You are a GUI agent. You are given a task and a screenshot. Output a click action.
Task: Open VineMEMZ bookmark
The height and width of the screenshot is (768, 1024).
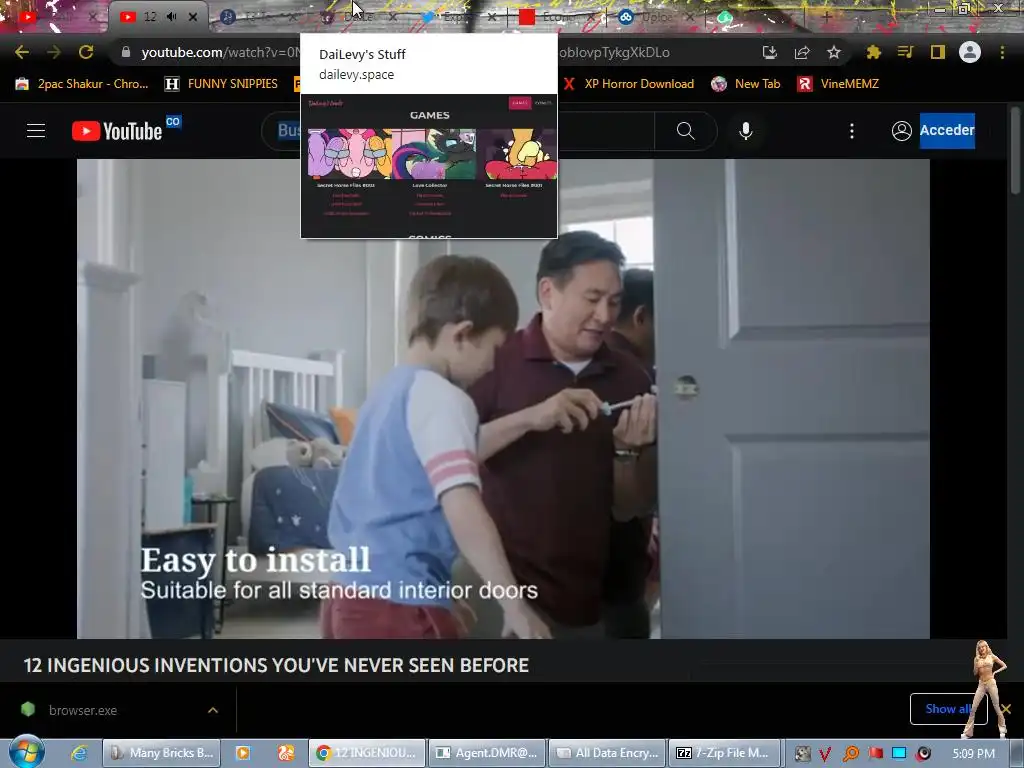(838, 84)
